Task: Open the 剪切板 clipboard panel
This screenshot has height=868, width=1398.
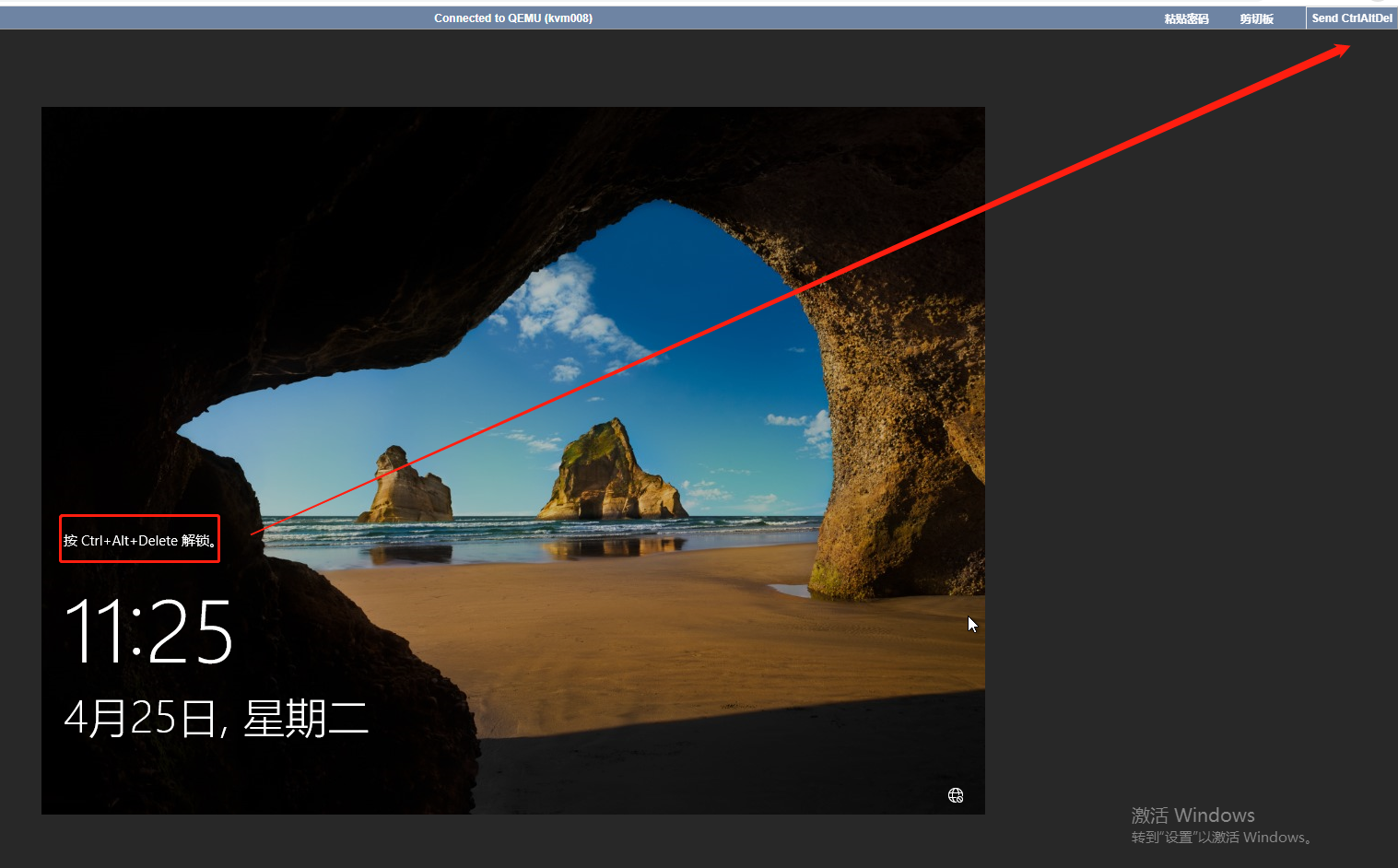Action: (x=1256, y=18)
